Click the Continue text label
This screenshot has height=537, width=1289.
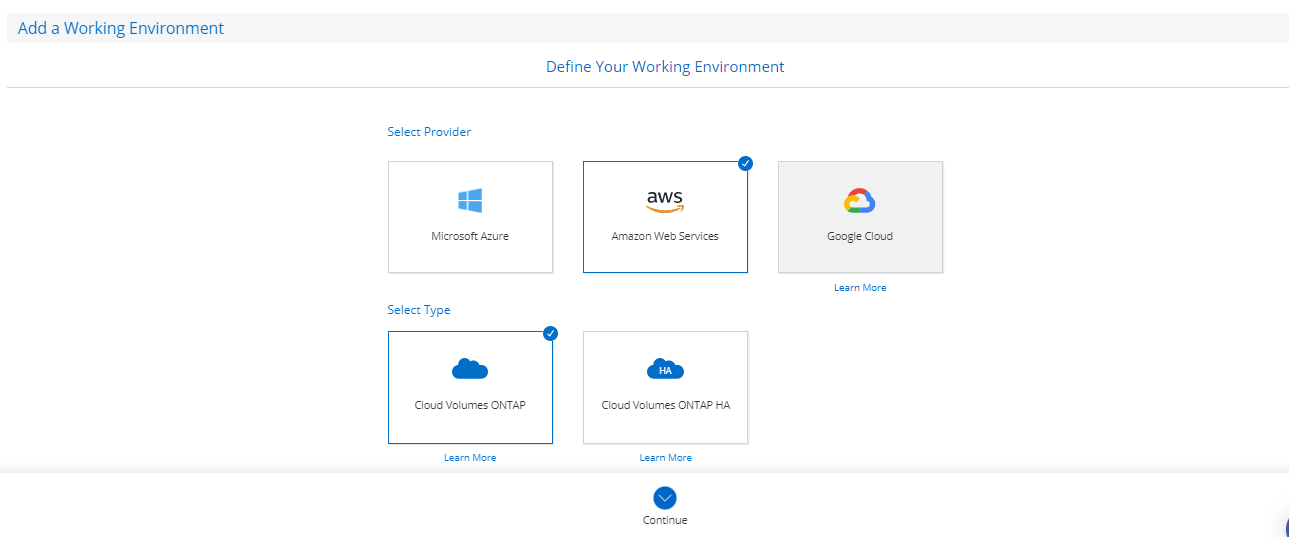tap(665, 520)
